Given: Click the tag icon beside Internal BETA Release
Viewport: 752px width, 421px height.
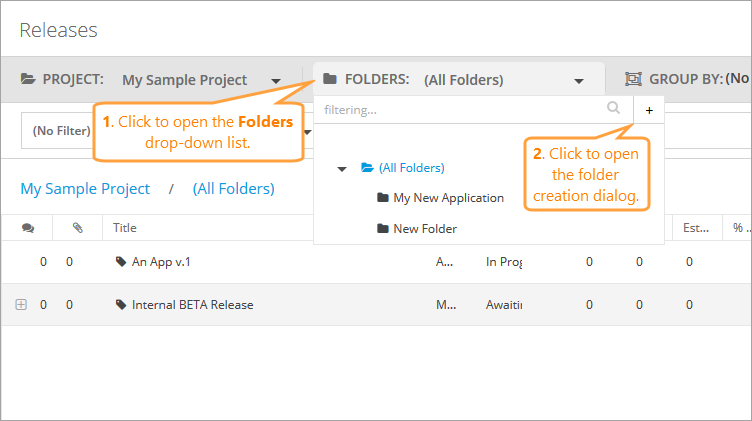Looking at the screenshot, I should click(121, 305).
